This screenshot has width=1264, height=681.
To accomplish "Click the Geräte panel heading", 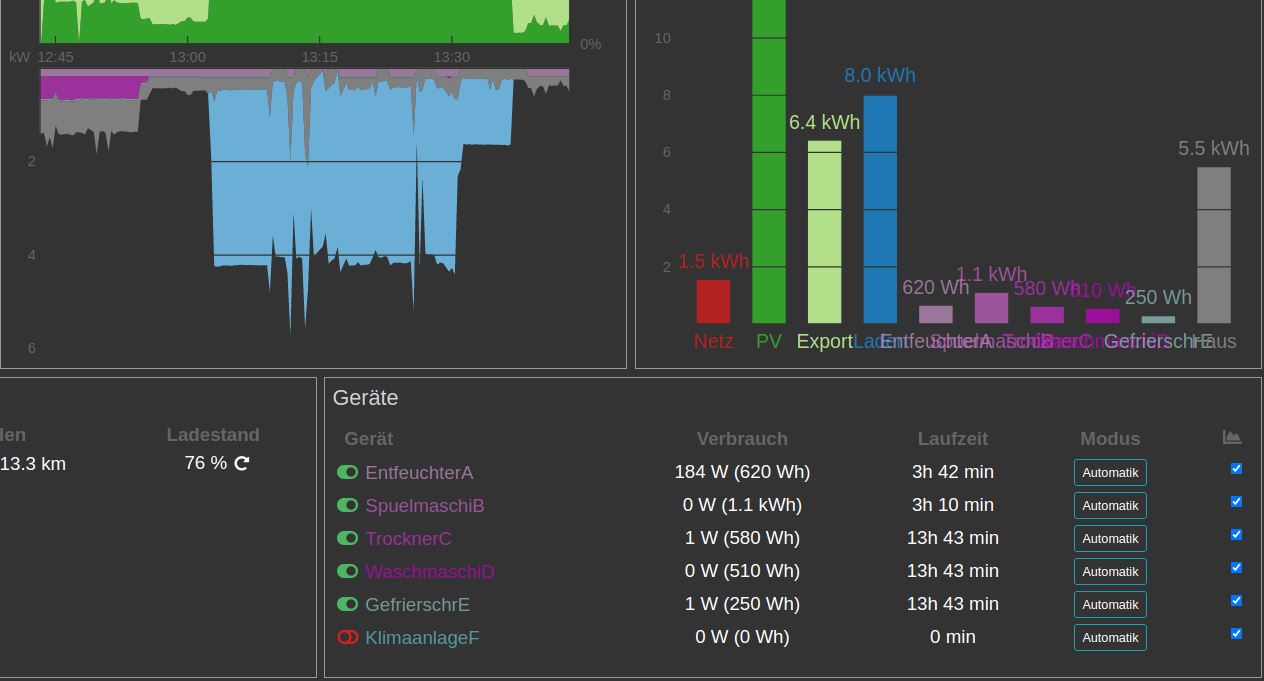I will (365, 398).
